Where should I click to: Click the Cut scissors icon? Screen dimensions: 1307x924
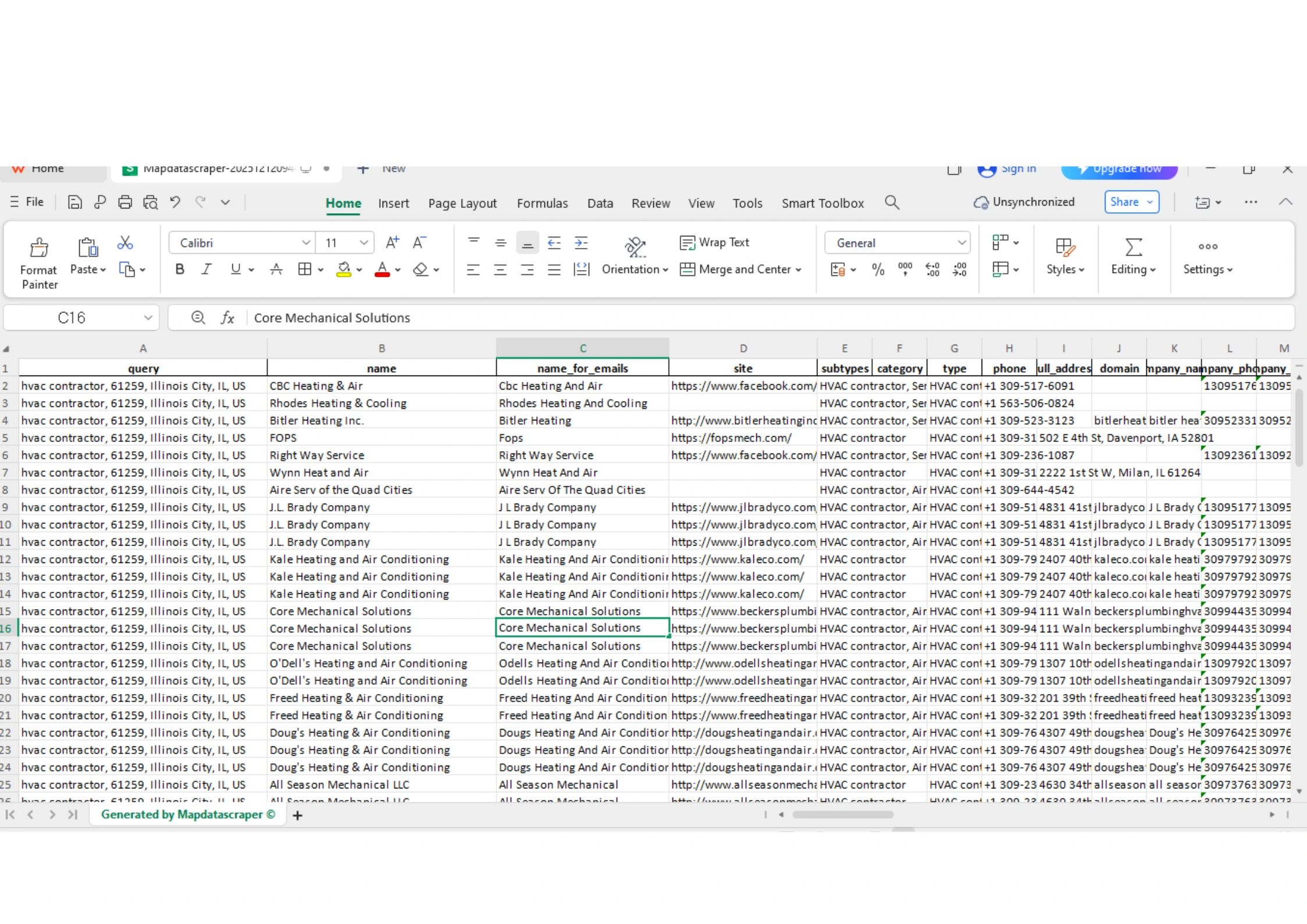pyautogui.click(x=125, y=243)
